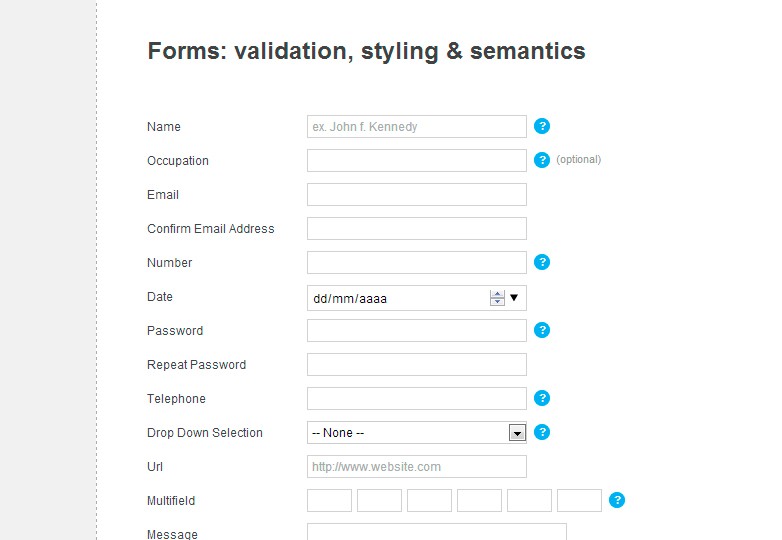Click the first Multifield box

click(x=329, y=501)
